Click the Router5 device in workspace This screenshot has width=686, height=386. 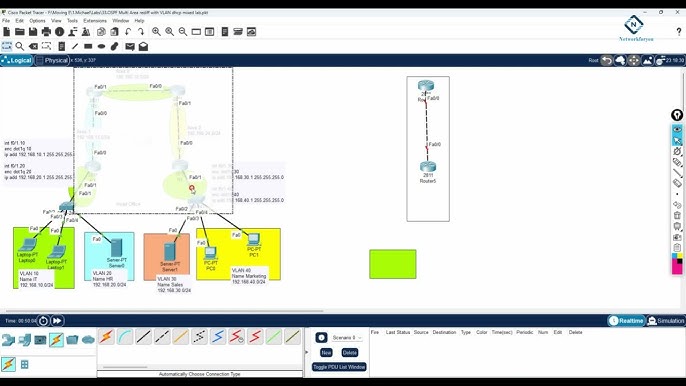point(427,167)
